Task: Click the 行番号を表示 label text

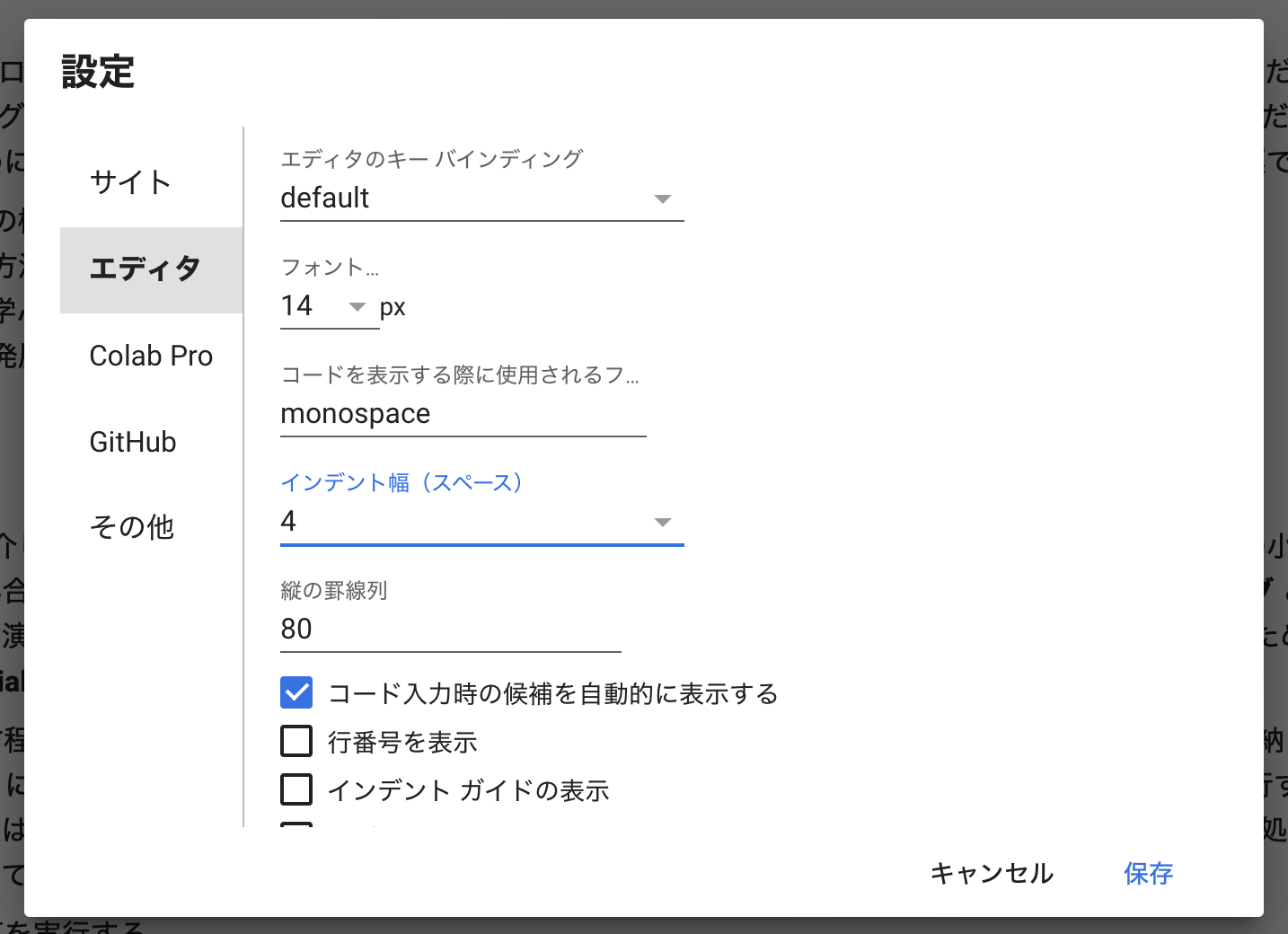Action: [x=402, y=743]
